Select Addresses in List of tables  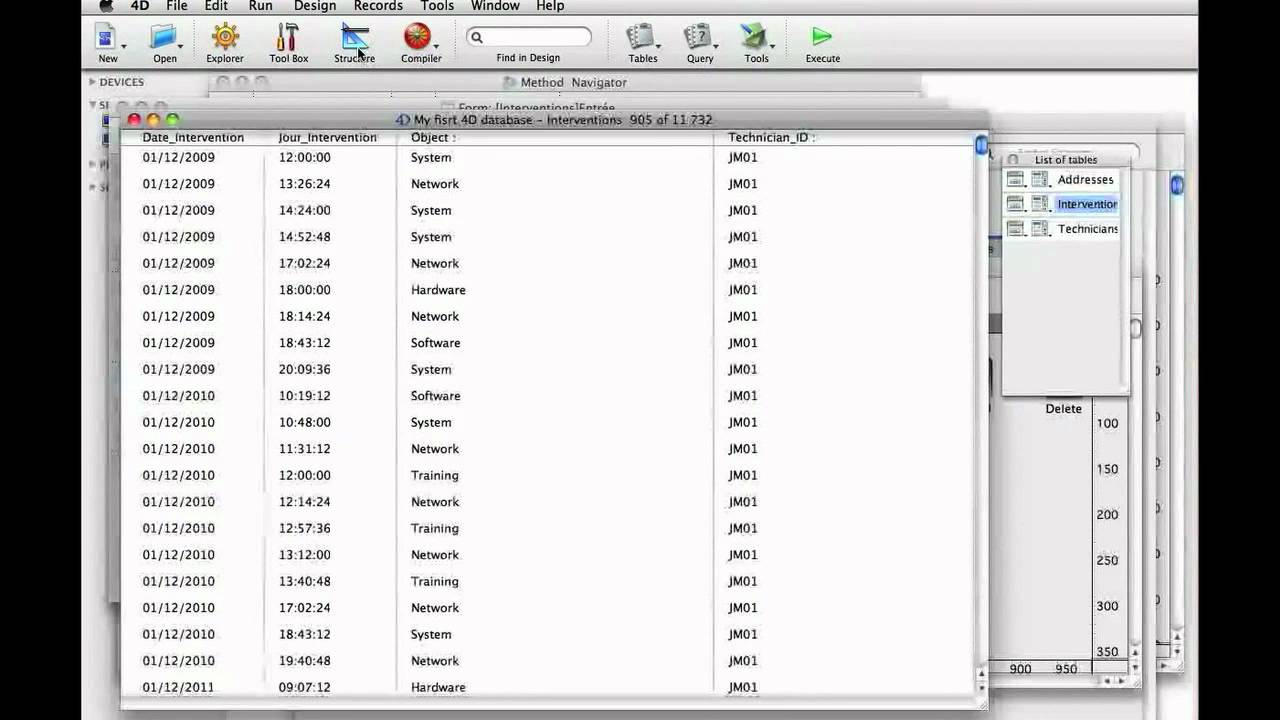[x=1085, y=180]
